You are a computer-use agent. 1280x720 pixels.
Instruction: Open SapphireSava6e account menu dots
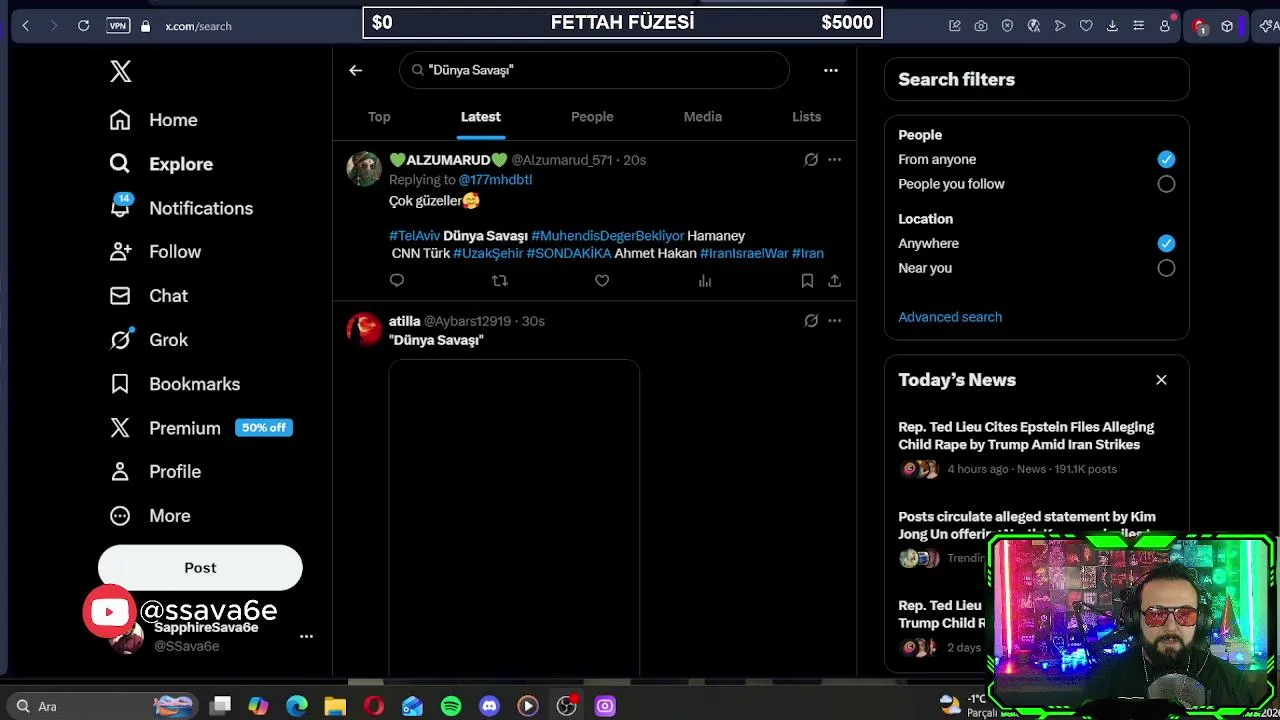click(306, 636)
